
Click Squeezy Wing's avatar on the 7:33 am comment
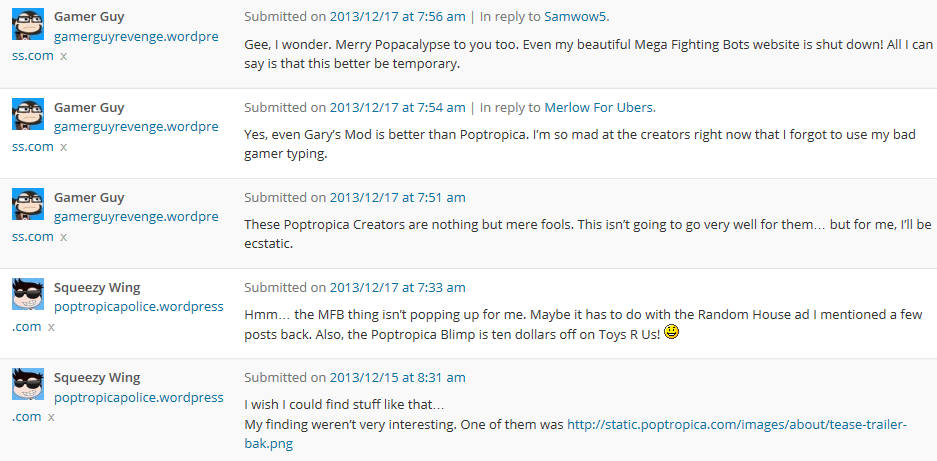point(28,294)
